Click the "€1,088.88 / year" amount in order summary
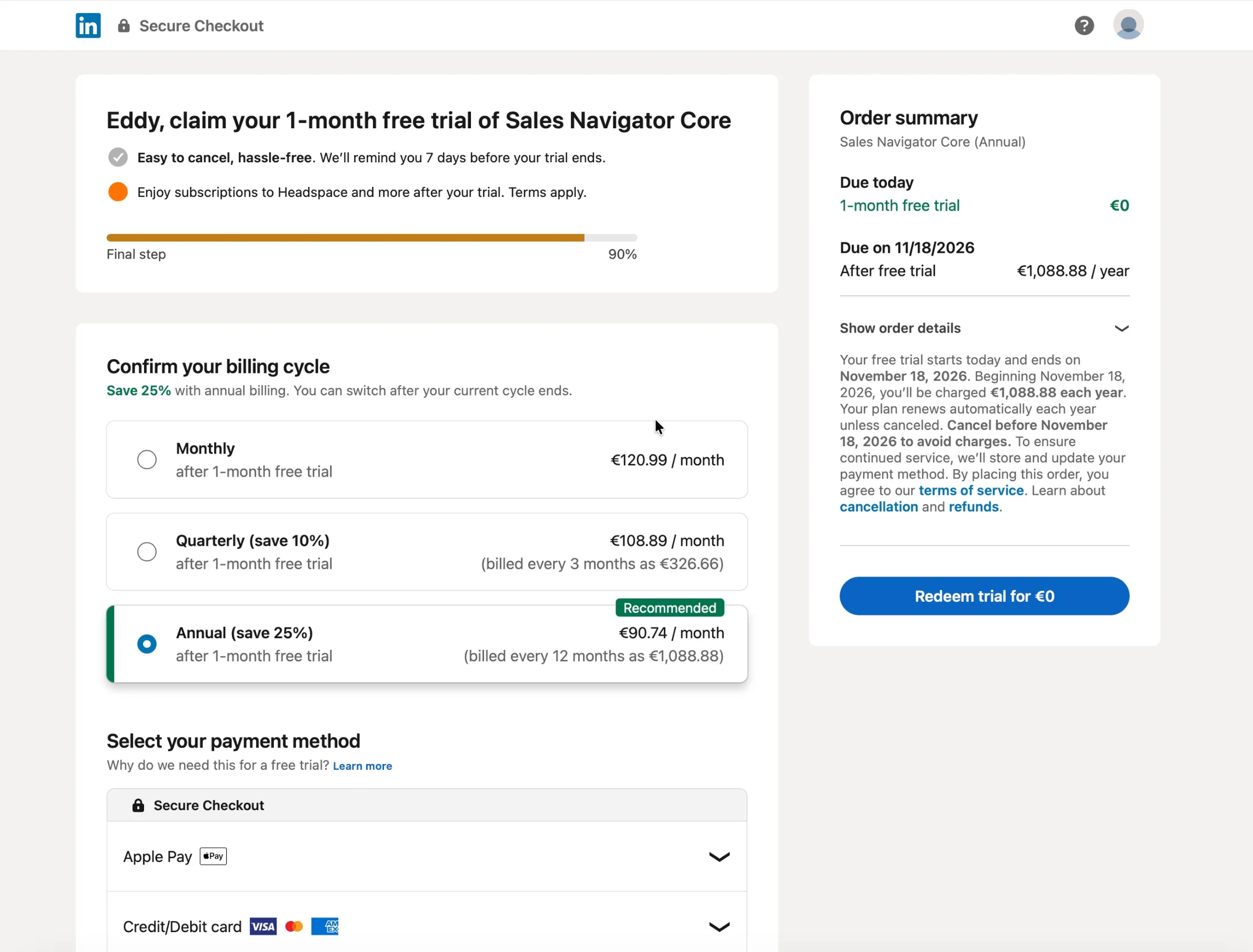The image size is (1253, 952). (x=1073, y=271)
